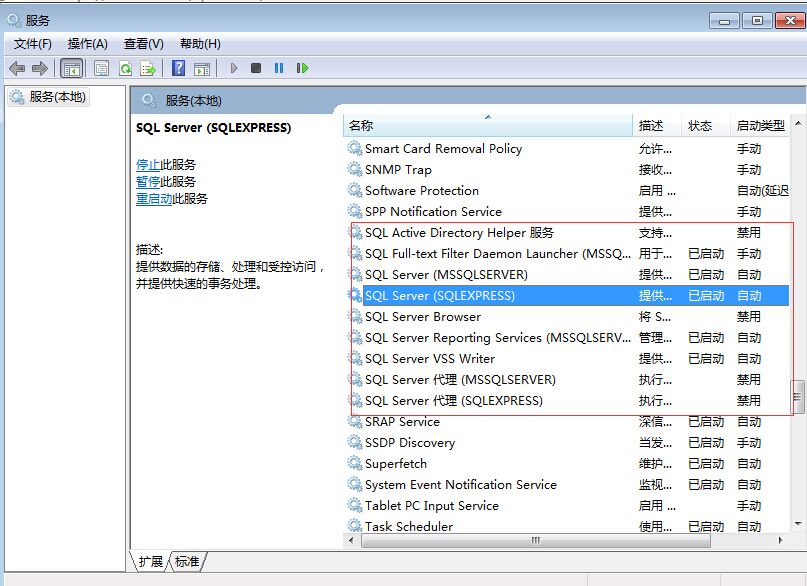The image size is (807, 586).
Task: Click the Stop Service square icon
Action: pyautogui.click(x=256, y=68)
